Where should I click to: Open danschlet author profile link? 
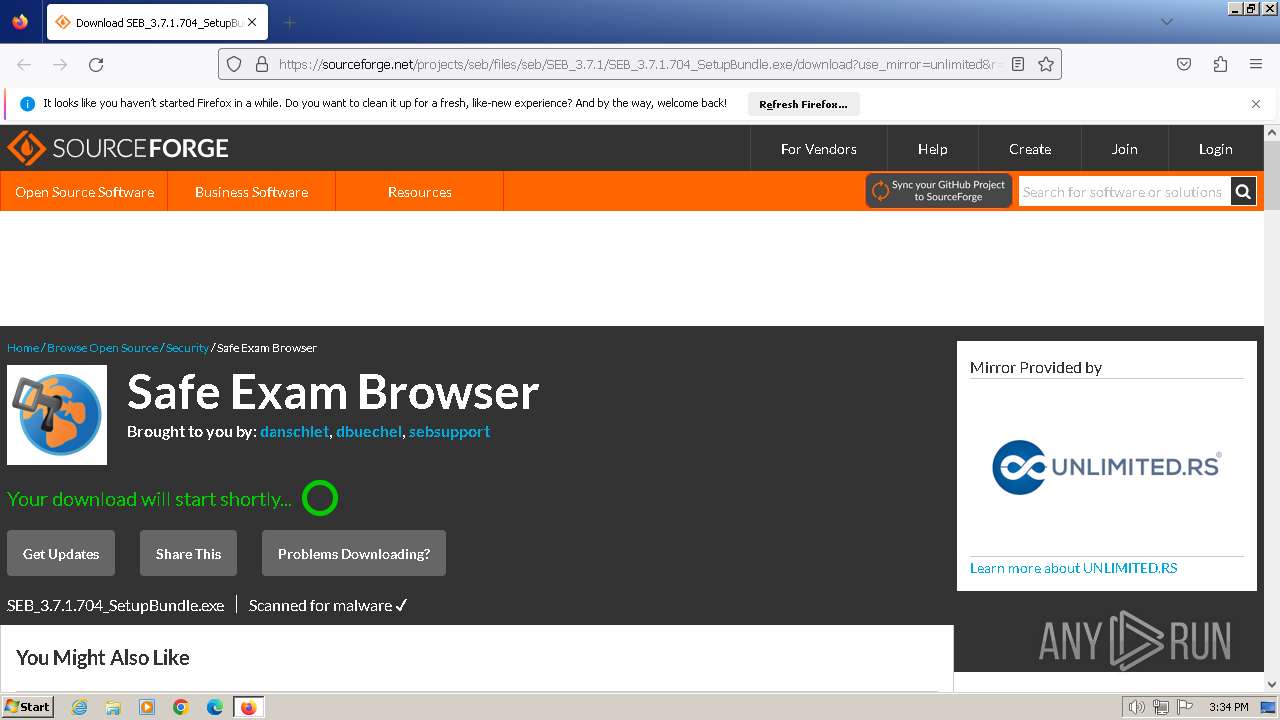294,432
